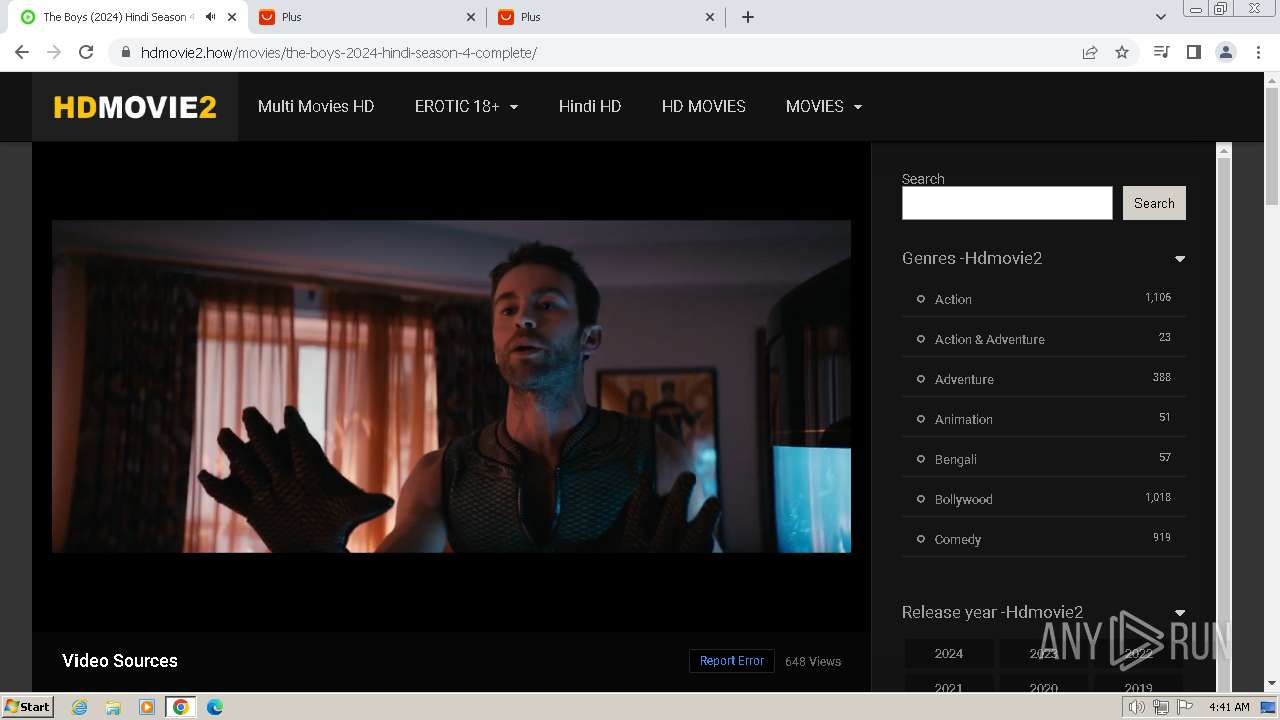Open the system tray volume icon
The width and height of the screenshot is (1280, 720).
[1137, 707]
